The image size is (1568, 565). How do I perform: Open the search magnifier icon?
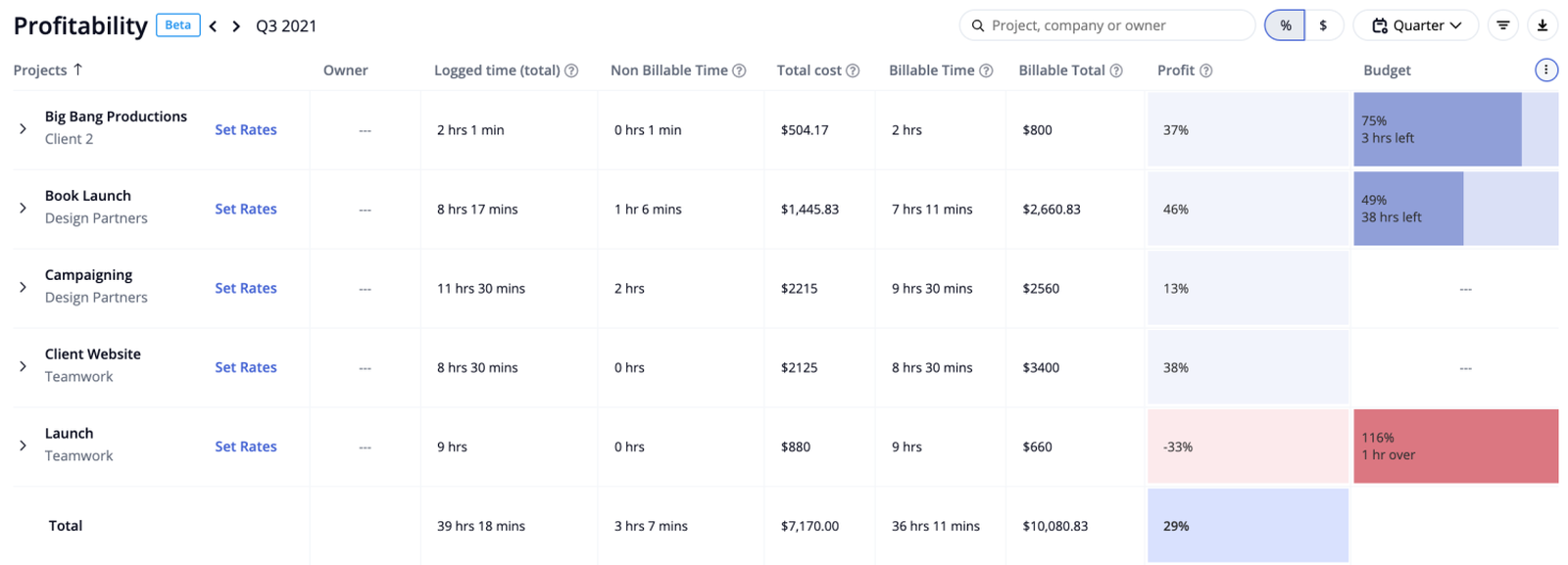pos(979,24)
